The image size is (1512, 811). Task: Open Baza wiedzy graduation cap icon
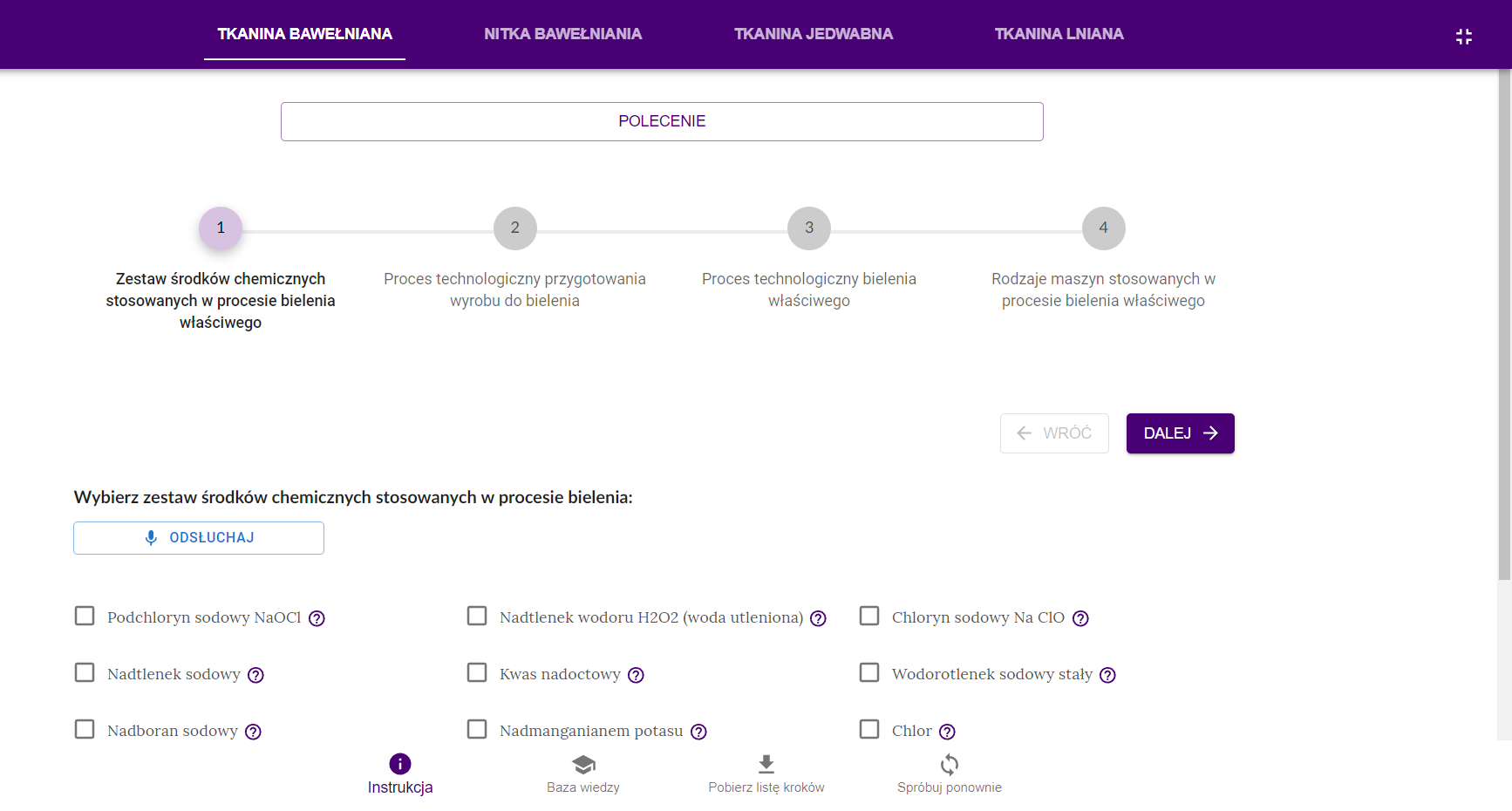(583, 765)
